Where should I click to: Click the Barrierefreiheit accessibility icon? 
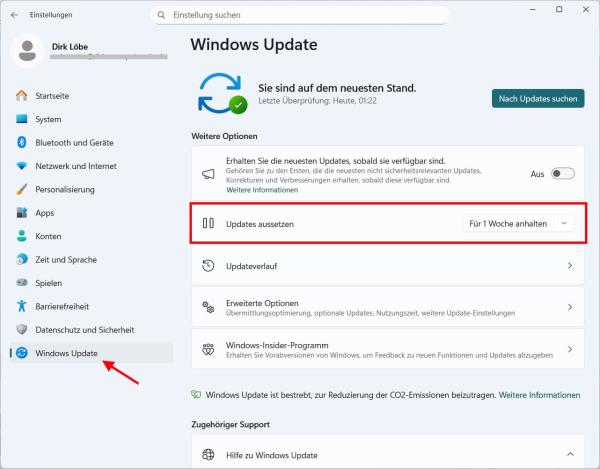click(x=22, y=306)
